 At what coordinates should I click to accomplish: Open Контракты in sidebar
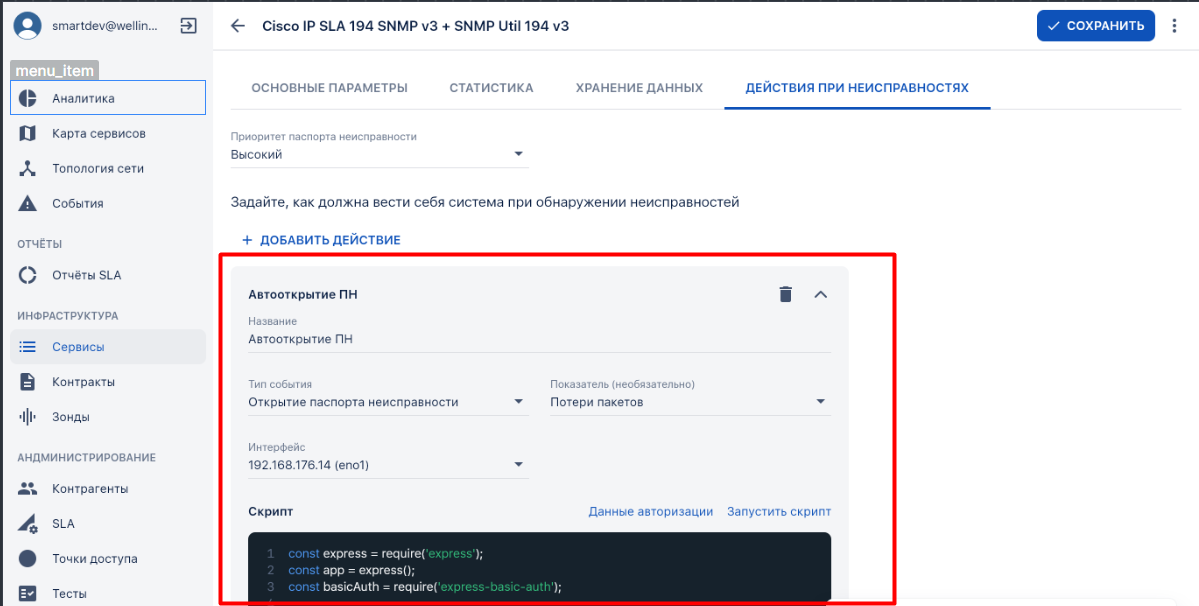point(108,382)
